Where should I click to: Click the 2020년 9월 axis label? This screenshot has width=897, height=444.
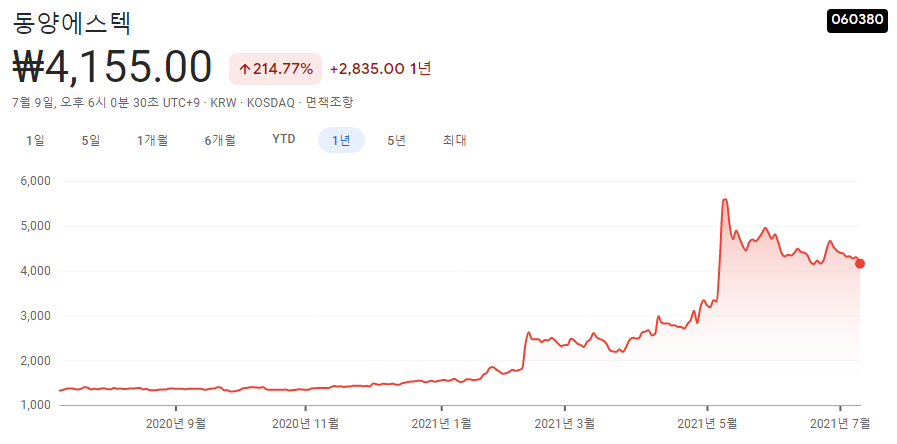(x=176, y=424)
